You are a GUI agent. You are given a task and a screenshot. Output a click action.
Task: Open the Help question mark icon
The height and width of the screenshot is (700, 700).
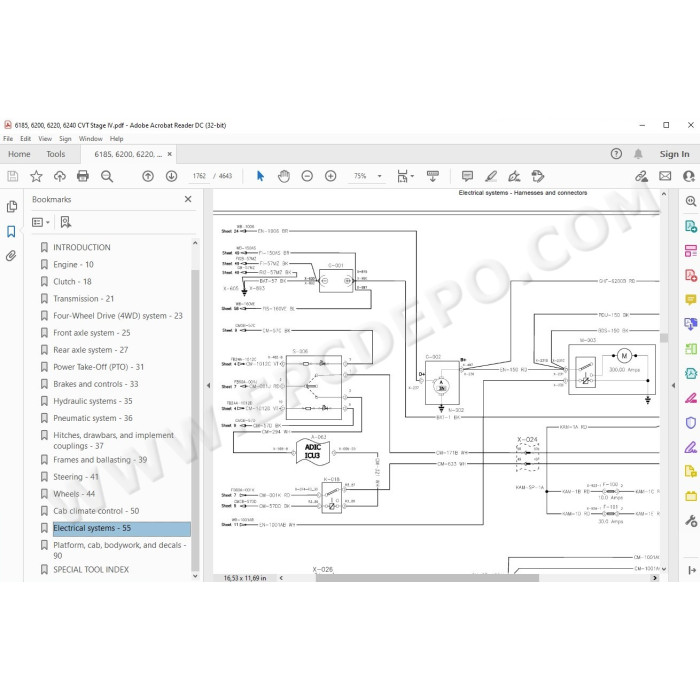(x=616, y=154)
